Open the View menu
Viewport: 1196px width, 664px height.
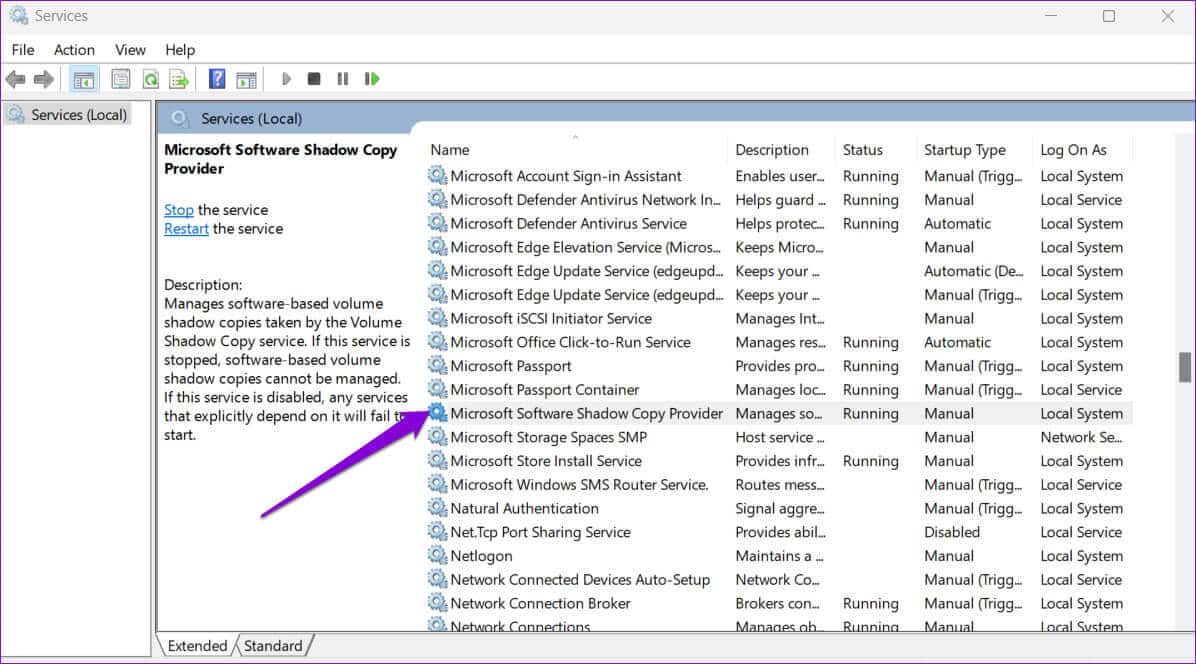pos(130,50)
